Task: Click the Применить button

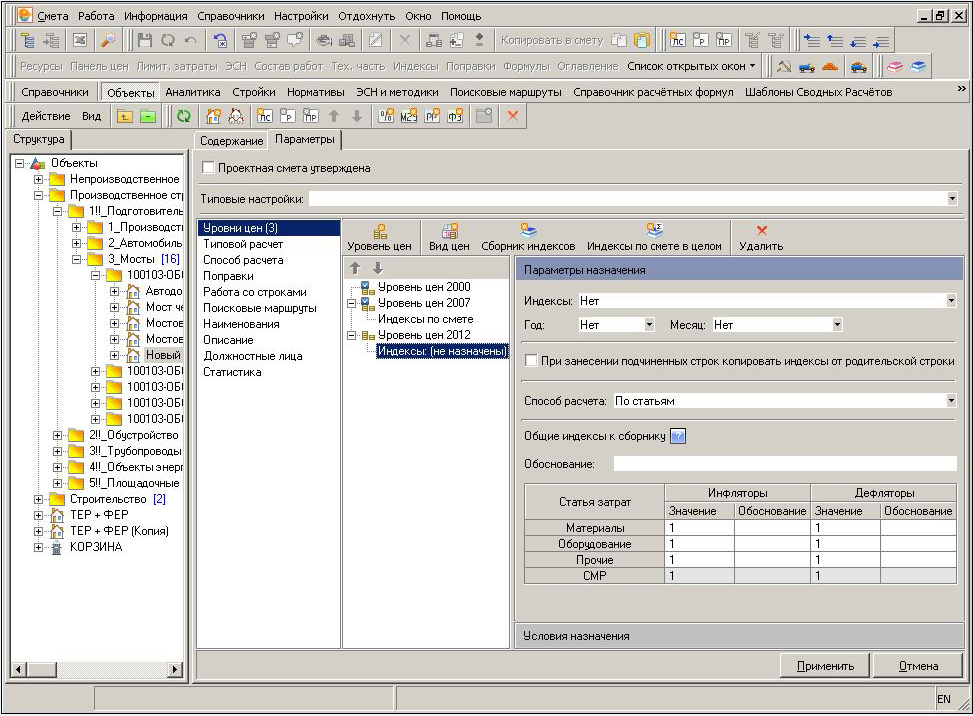Action: point(825,666)
